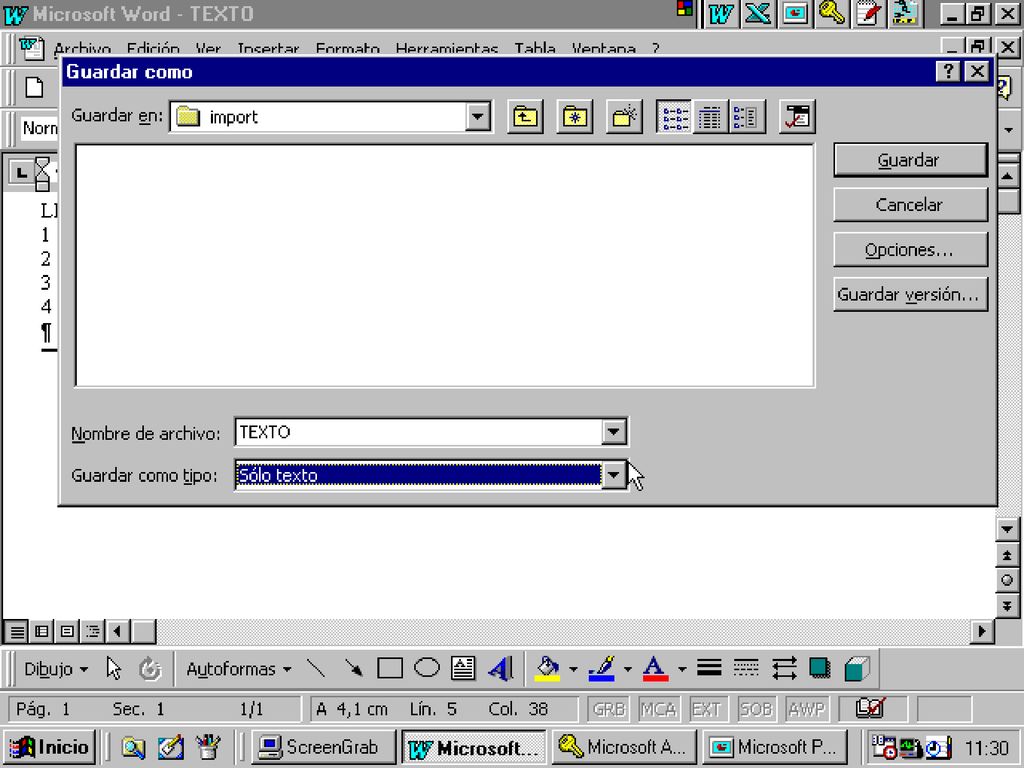This screenshot has width=1024, height=768.
Task: Select the Ellipse drawing tool
Action: pyautogui.click(x=427, y=669)
